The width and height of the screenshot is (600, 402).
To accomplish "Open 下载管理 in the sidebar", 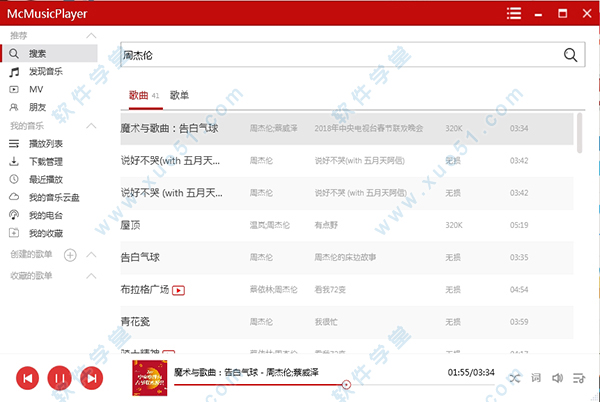I will coord(45,161).
